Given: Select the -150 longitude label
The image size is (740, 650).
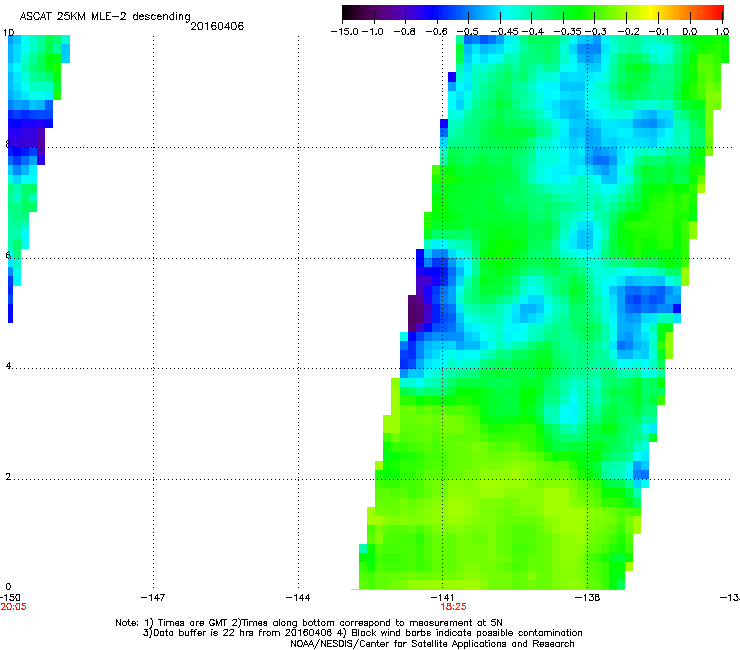Looking at the screenshot, I should coord(10,598).
